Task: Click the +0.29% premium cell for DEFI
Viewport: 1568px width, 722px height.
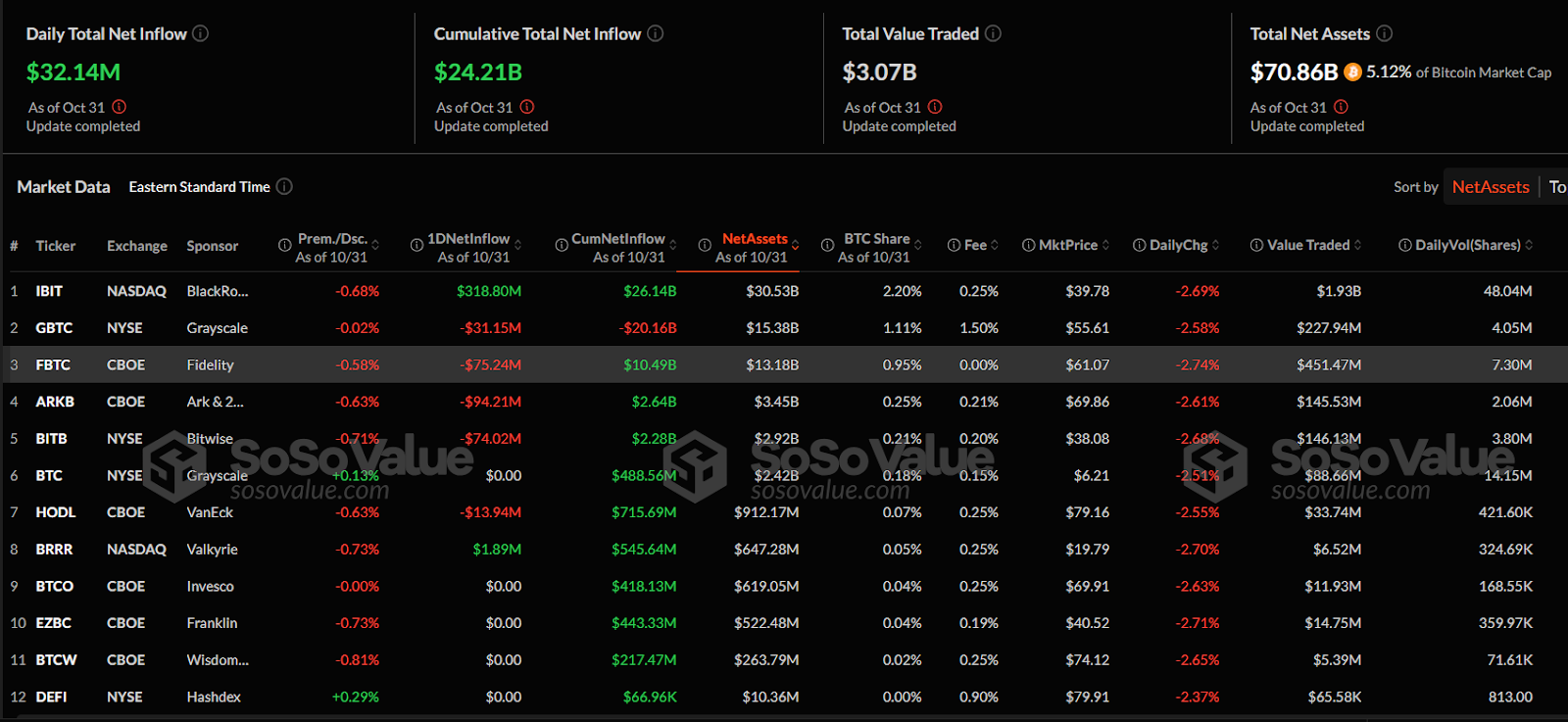Action: (x=356, y=697)
